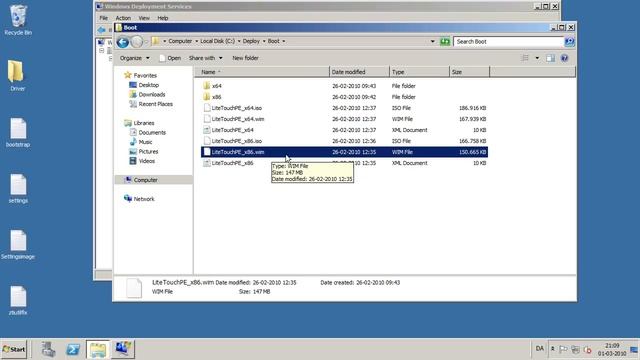
Task: Open Action menu in Deployment Services window
Action: point(123,18)
